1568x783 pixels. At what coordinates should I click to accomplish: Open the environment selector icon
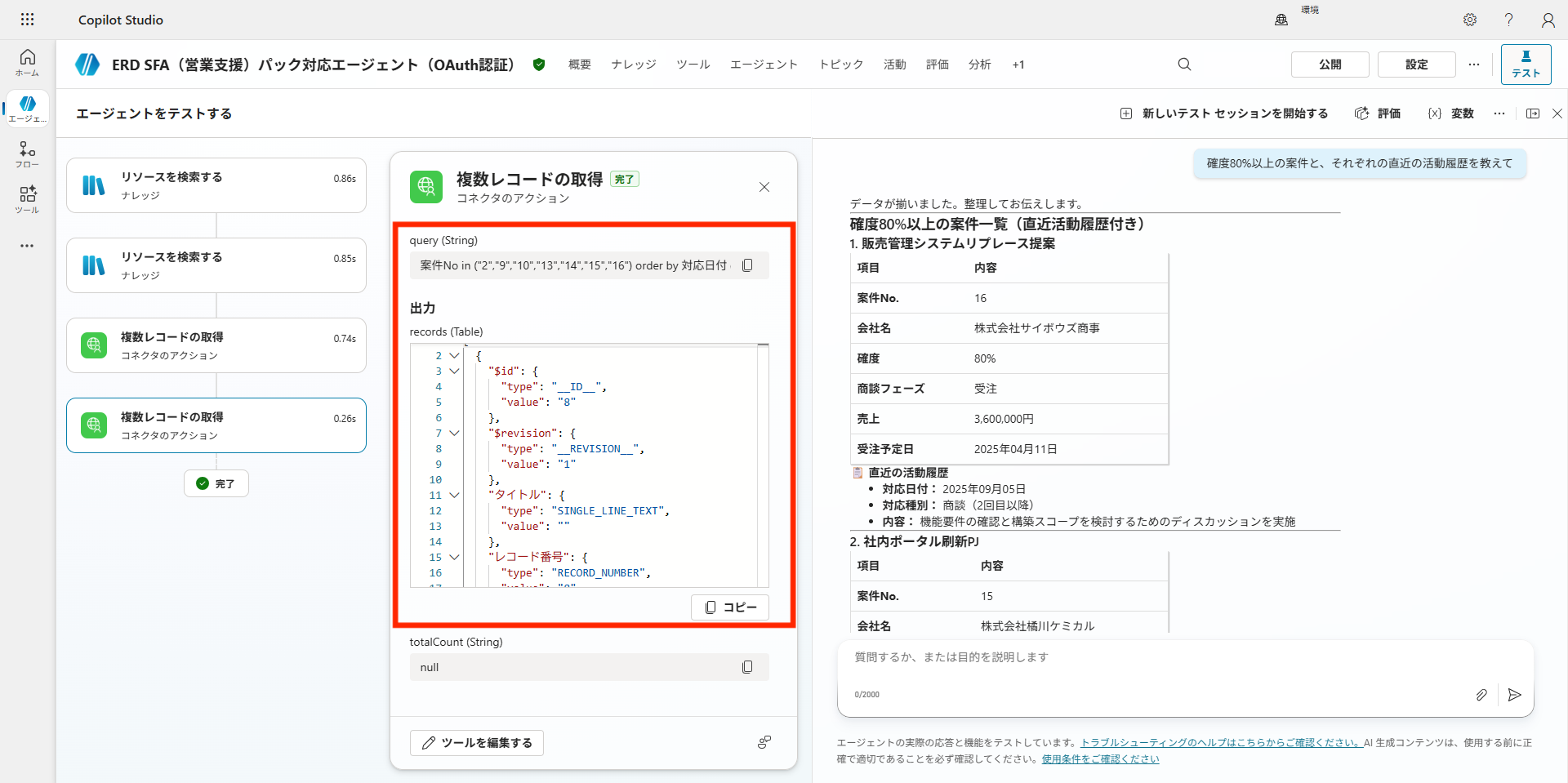pyautogui.click(x=1281, y=20)
